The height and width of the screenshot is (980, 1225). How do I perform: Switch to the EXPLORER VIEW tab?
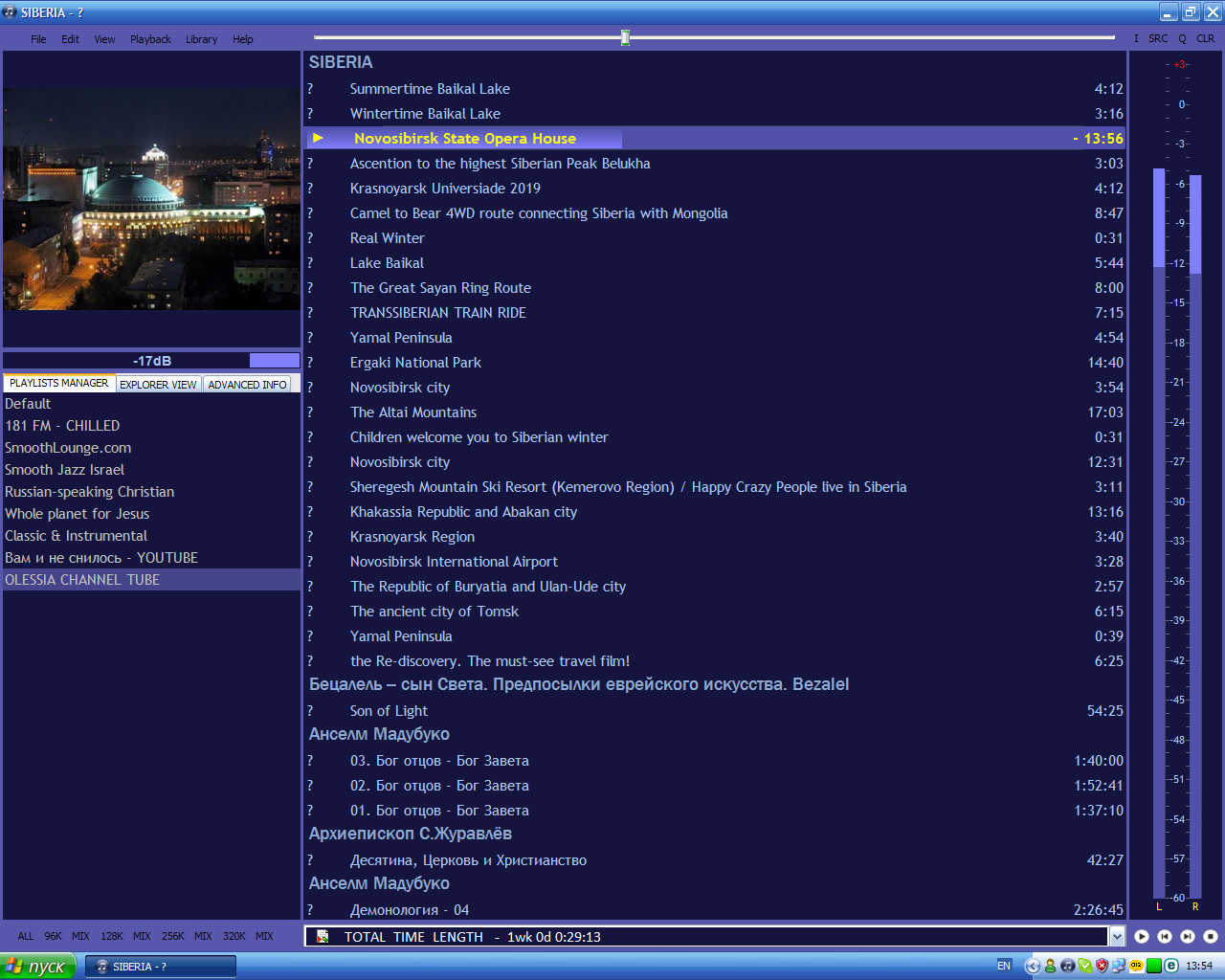(x=158, y=384)
